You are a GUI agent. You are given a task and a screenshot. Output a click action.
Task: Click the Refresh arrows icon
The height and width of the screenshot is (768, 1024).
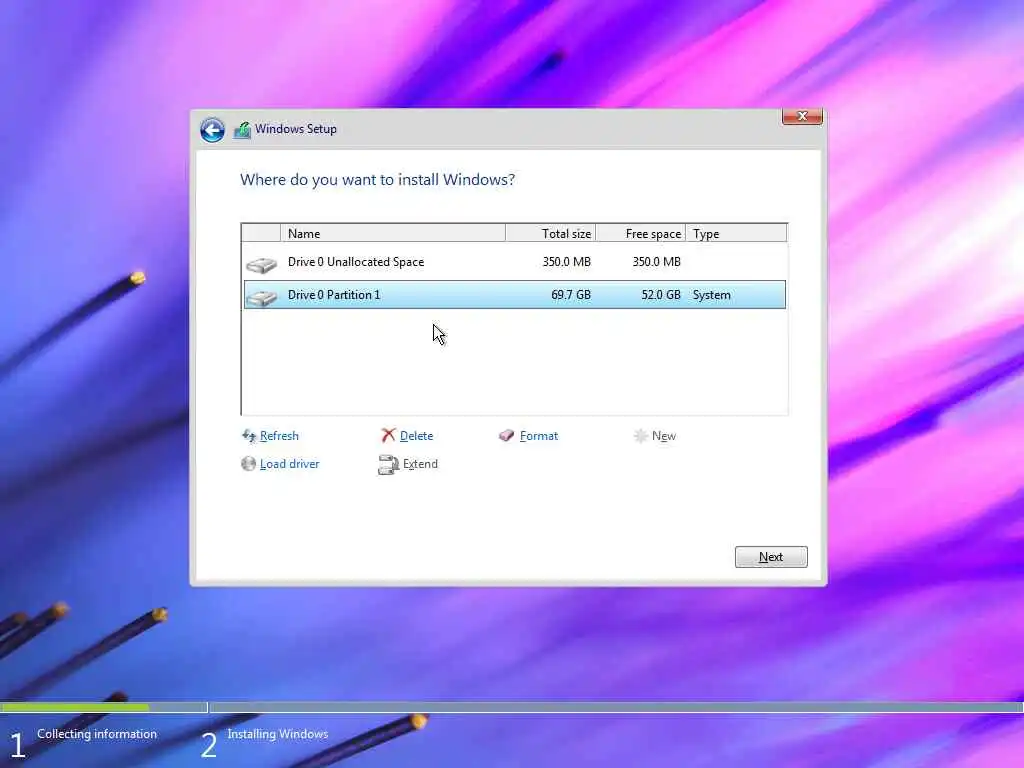click(249, 436)
